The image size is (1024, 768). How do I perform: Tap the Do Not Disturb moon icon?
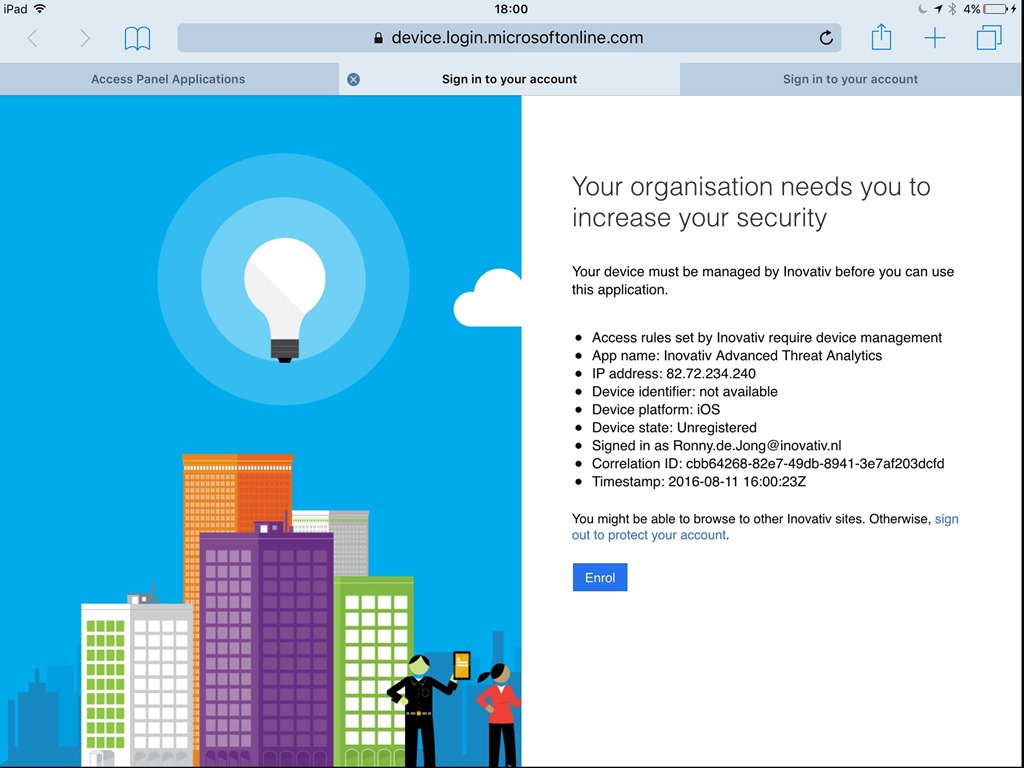tap(922, 9)
